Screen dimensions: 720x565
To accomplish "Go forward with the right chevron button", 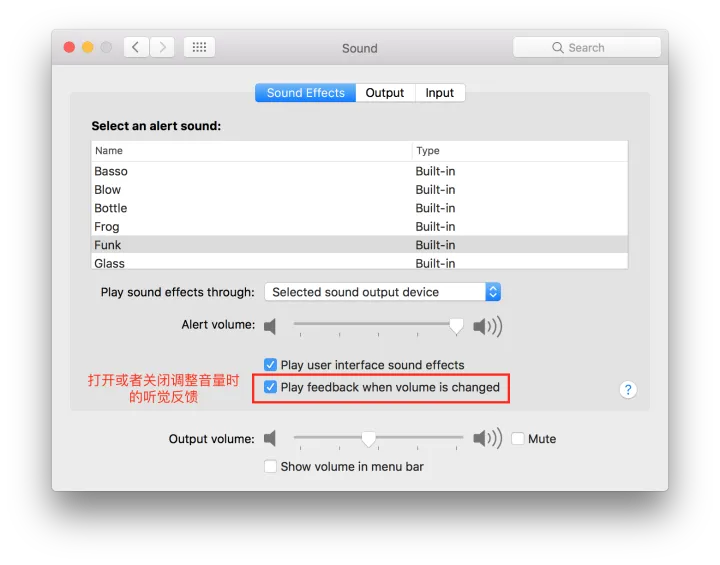I will coord(162,47).
